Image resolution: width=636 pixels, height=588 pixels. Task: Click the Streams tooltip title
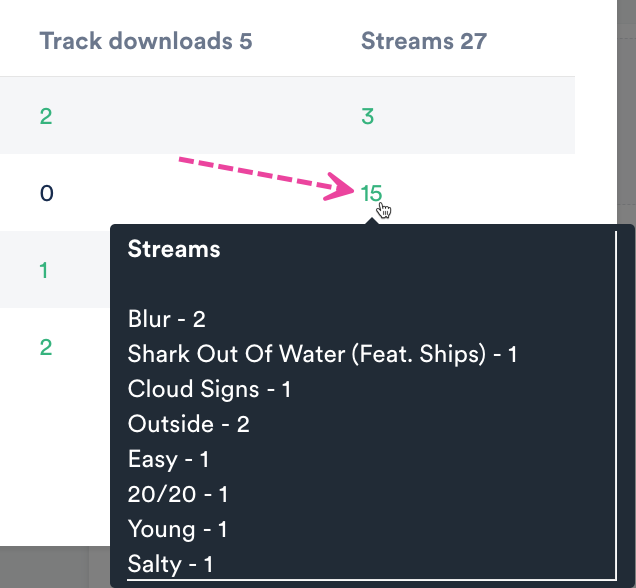(x=174, y=250)
